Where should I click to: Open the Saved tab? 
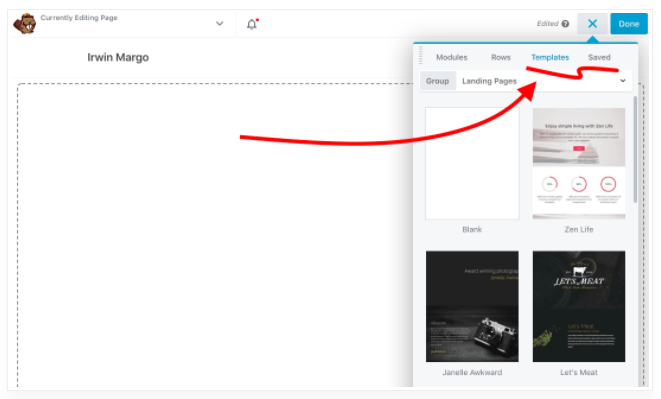[599, 57]
